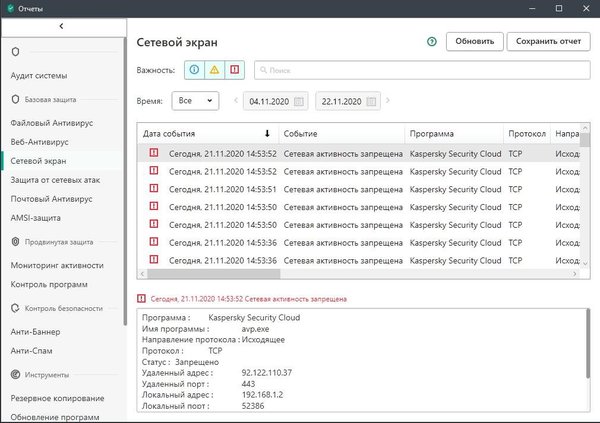Click the green help icon near Обновить
Viewport: 600px width, 423px height.
(x=432, y=42)
